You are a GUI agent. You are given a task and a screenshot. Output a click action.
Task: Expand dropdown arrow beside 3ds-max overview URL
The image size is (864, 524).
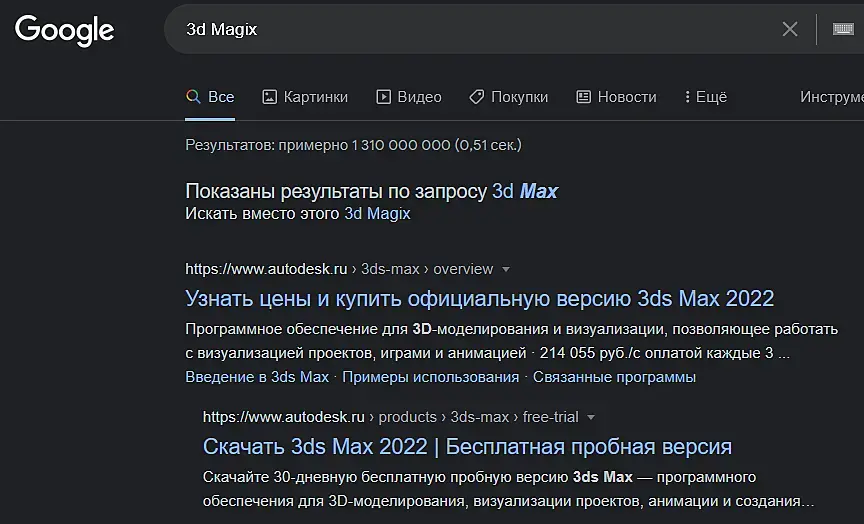click(506, 269)
